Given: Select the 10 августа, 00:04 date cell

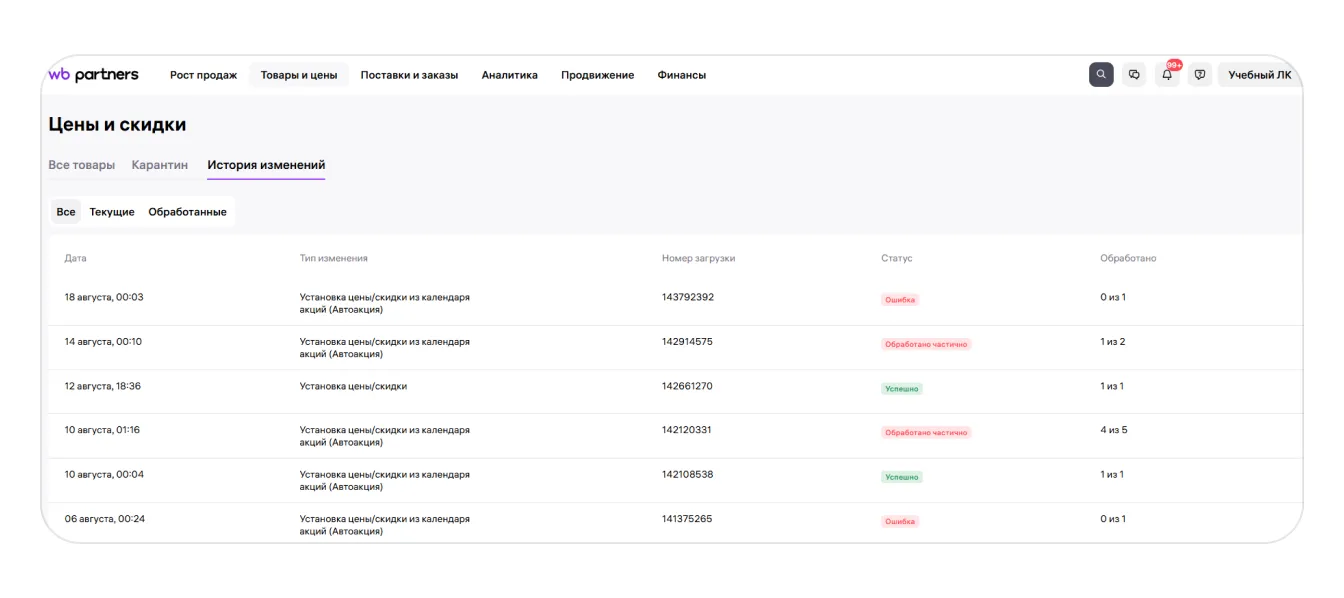Looking at the screenshot, I should (104, 474).
